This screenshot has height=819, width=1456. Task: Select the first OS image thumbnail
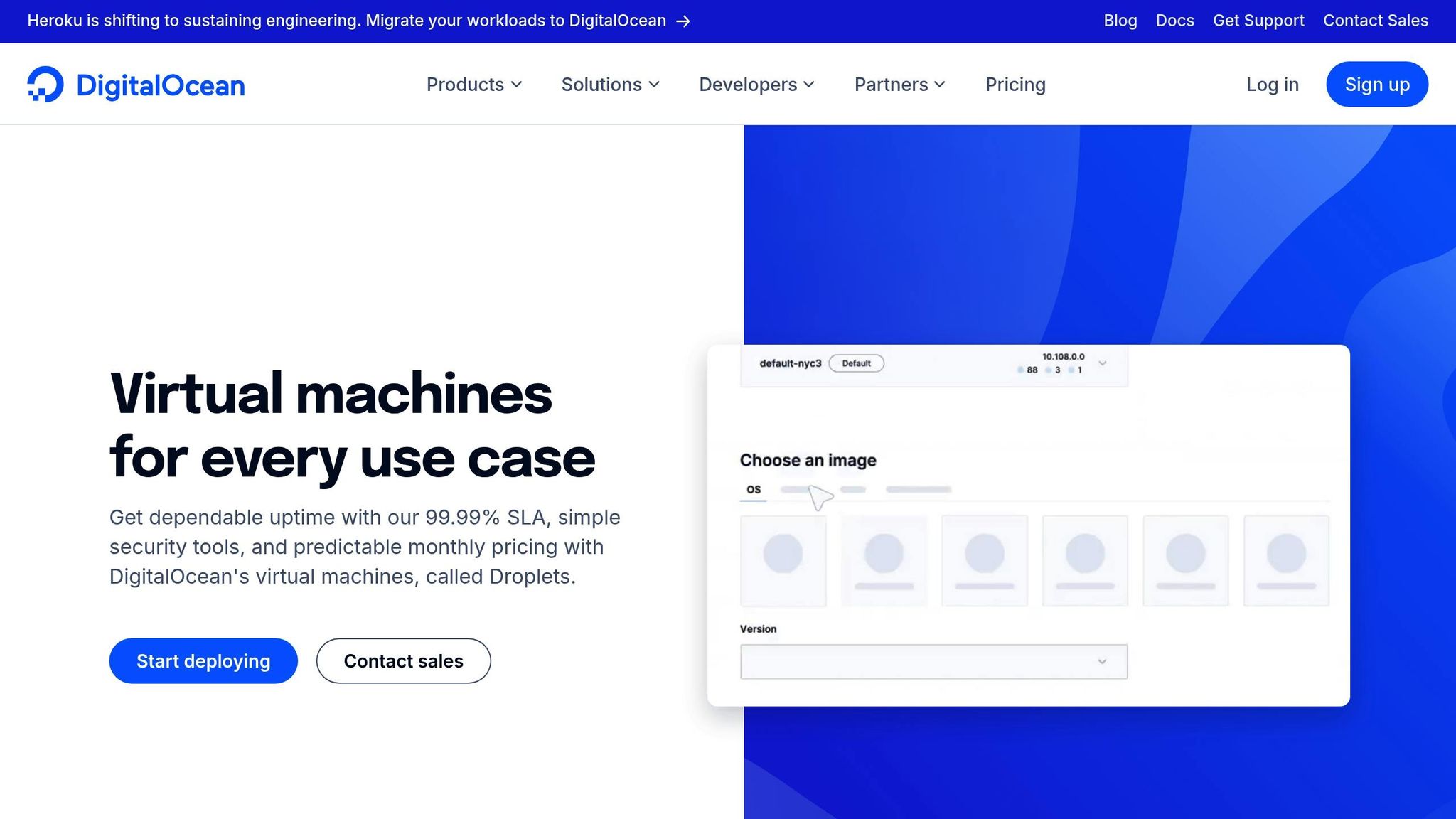pyautogui.click(x=783, y=560)
